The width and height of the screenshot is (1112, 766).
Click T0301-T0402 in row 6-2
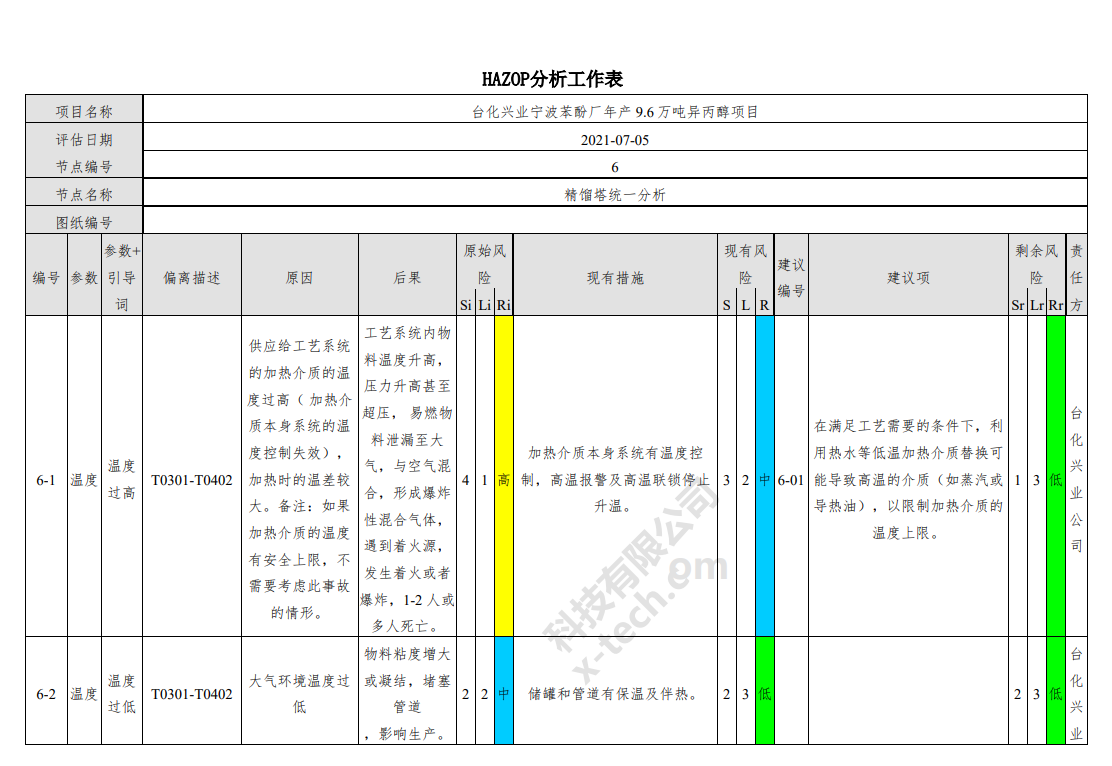[192, 694]
